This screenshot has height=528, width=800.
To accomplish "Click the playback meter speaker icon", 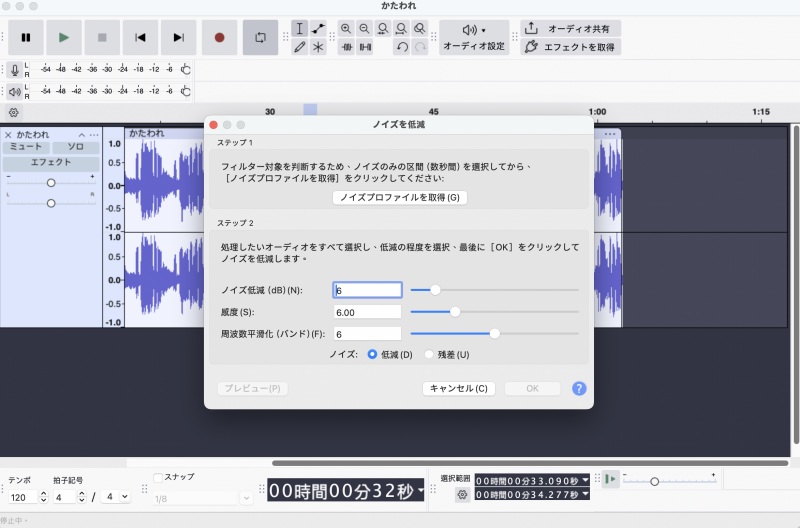I will tap(15, 92).
